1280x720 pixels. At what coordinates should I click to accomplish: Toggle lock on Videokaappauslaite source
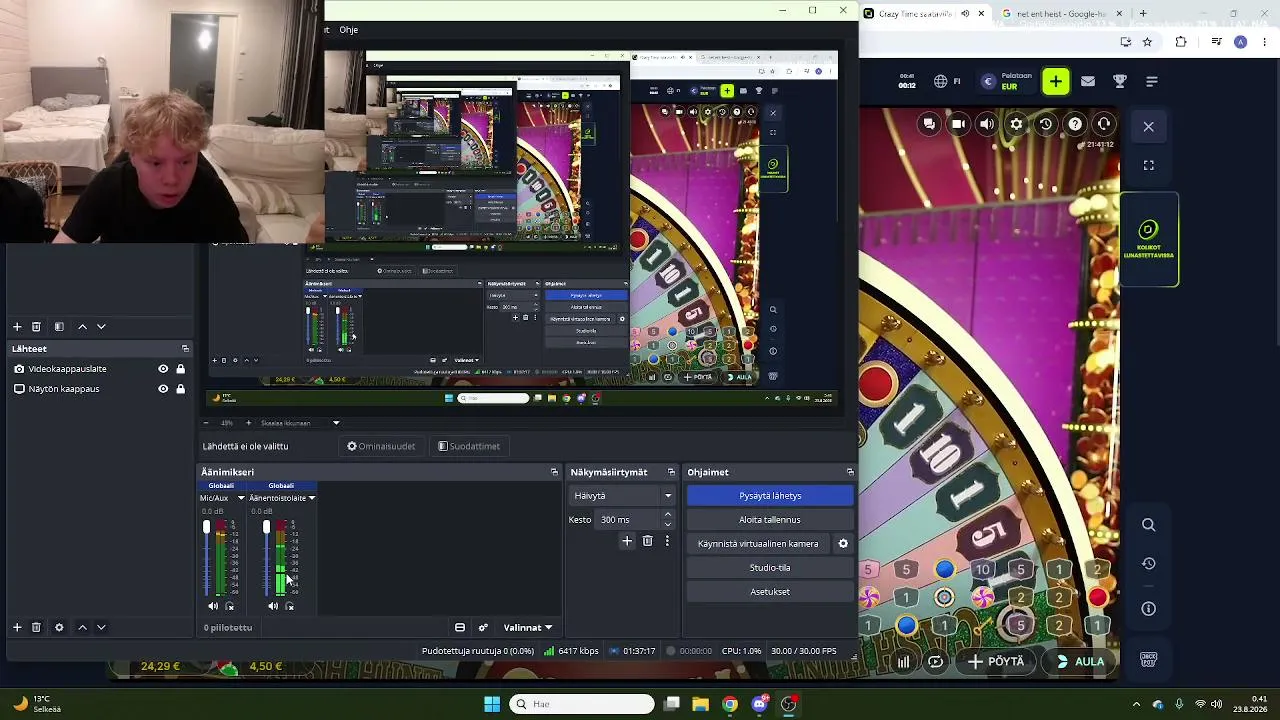(180, 369)
